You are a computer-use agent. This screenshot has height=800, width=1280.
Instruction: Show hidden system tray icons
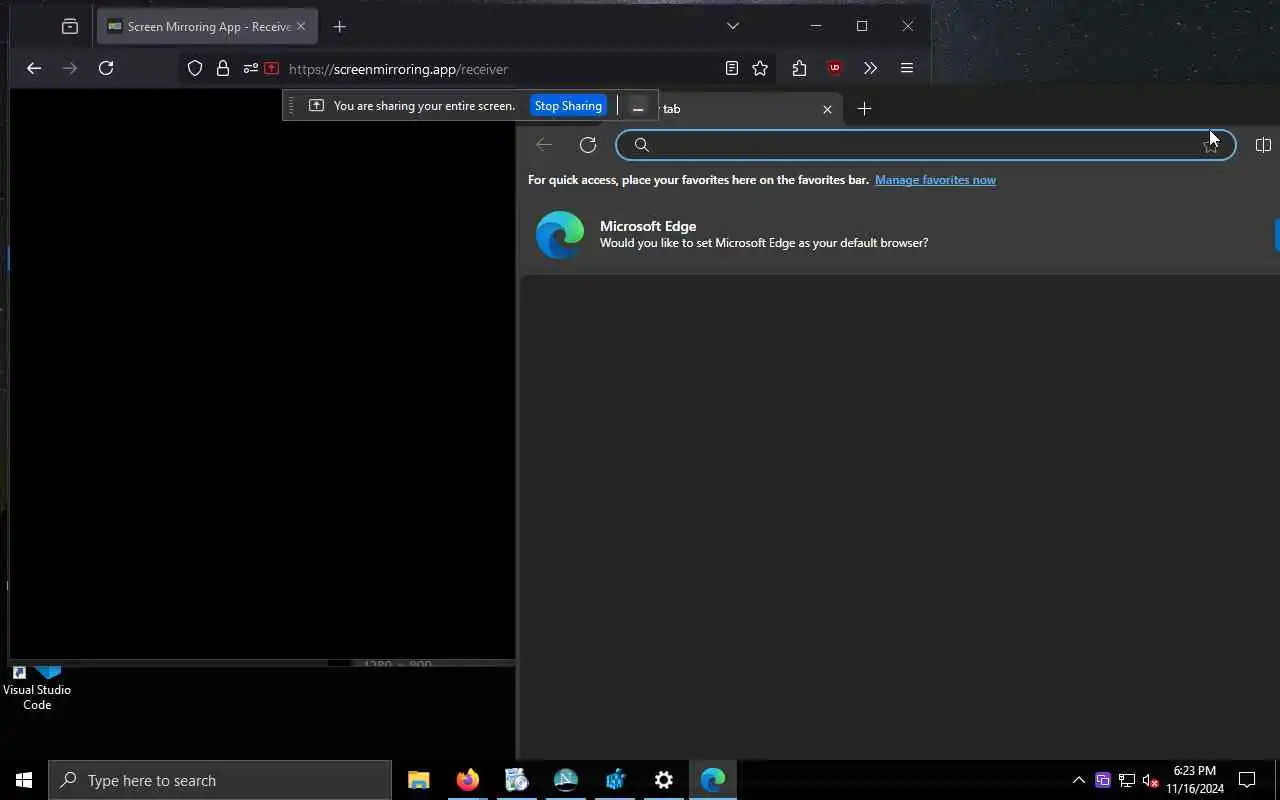point(1079,780)
